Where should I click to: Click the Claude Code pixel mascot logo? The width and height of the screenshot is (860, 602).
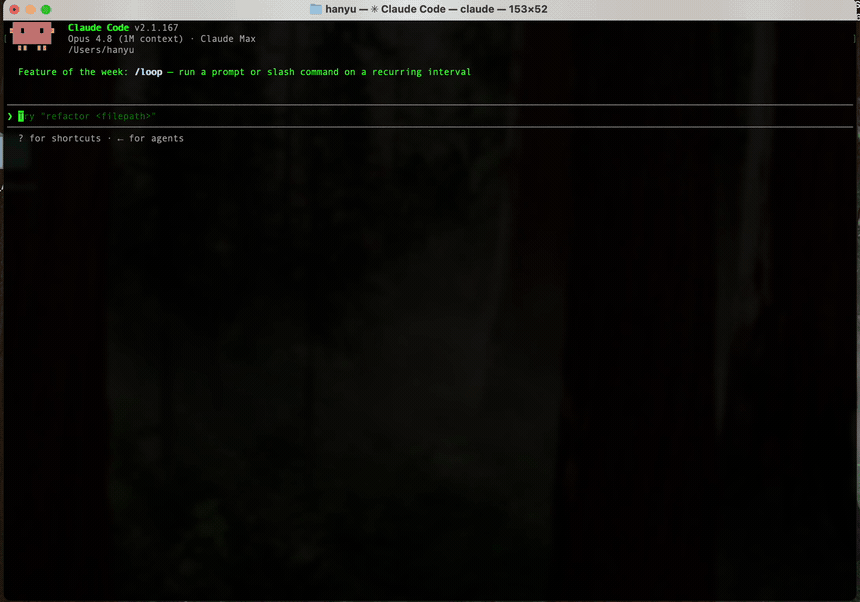click(x=32, y=36)
